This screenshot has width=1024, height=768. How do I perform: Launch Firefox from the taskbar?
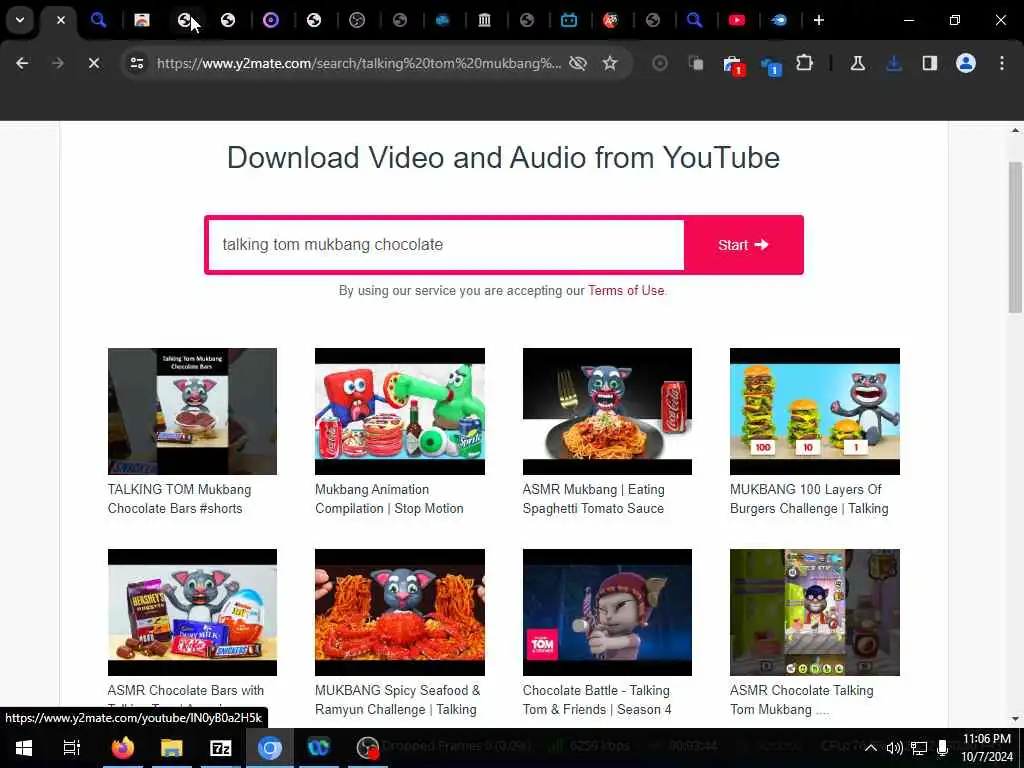pos(122,748)
